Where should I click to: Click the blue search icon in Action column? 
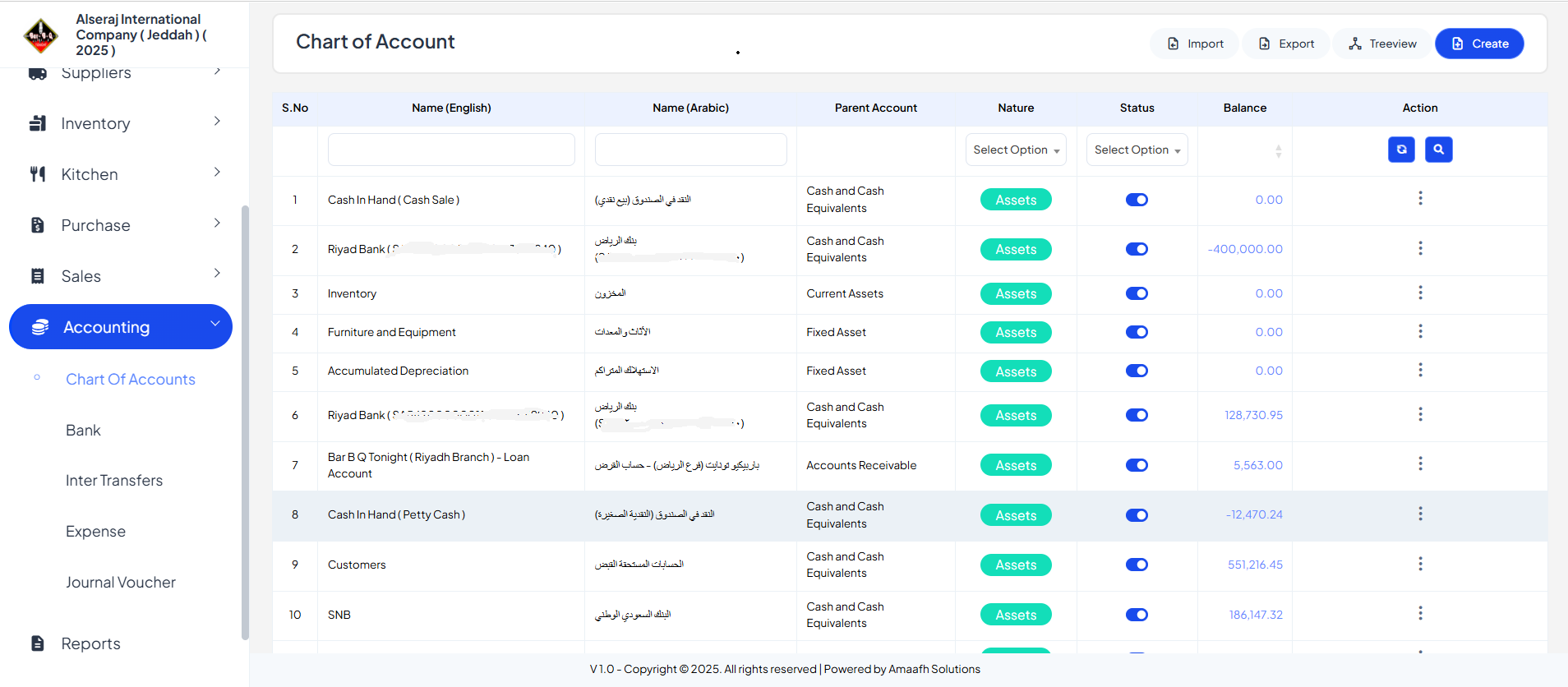1438,150
